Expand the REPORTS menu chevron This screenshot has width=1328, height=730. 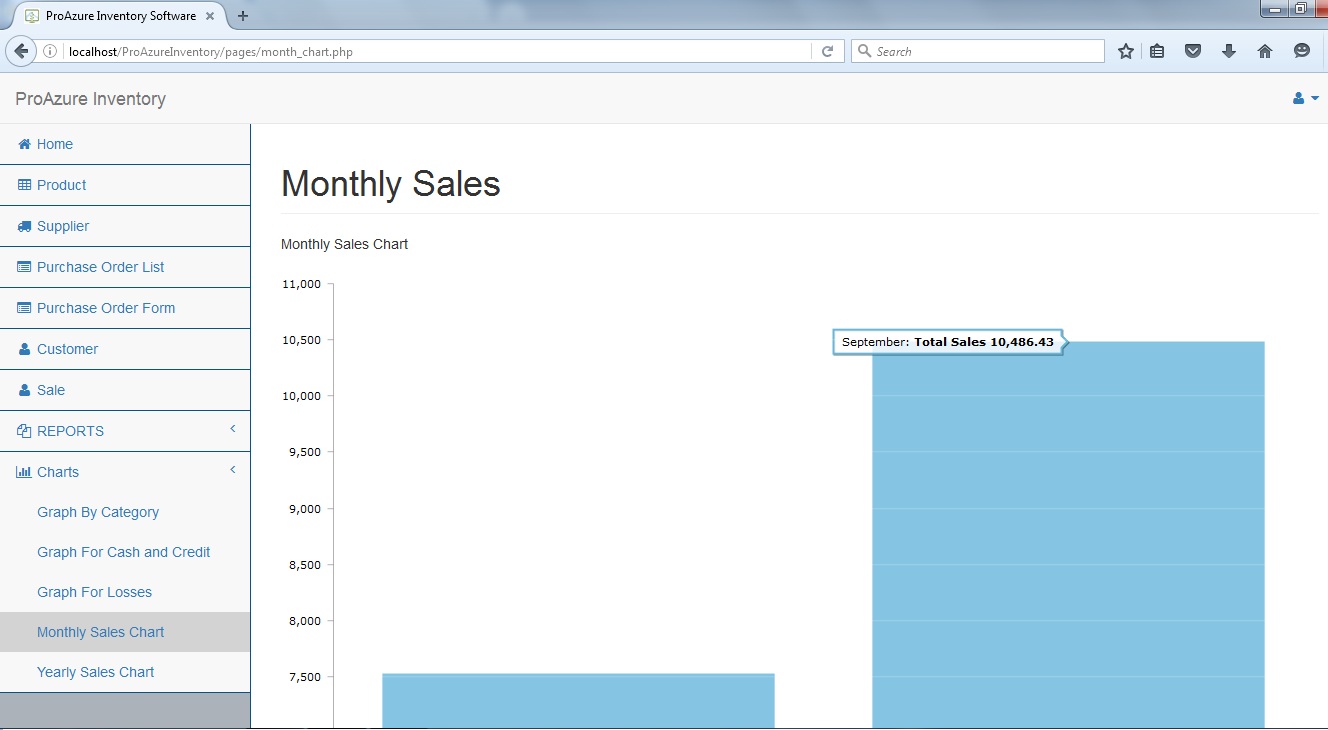point(233,429)
